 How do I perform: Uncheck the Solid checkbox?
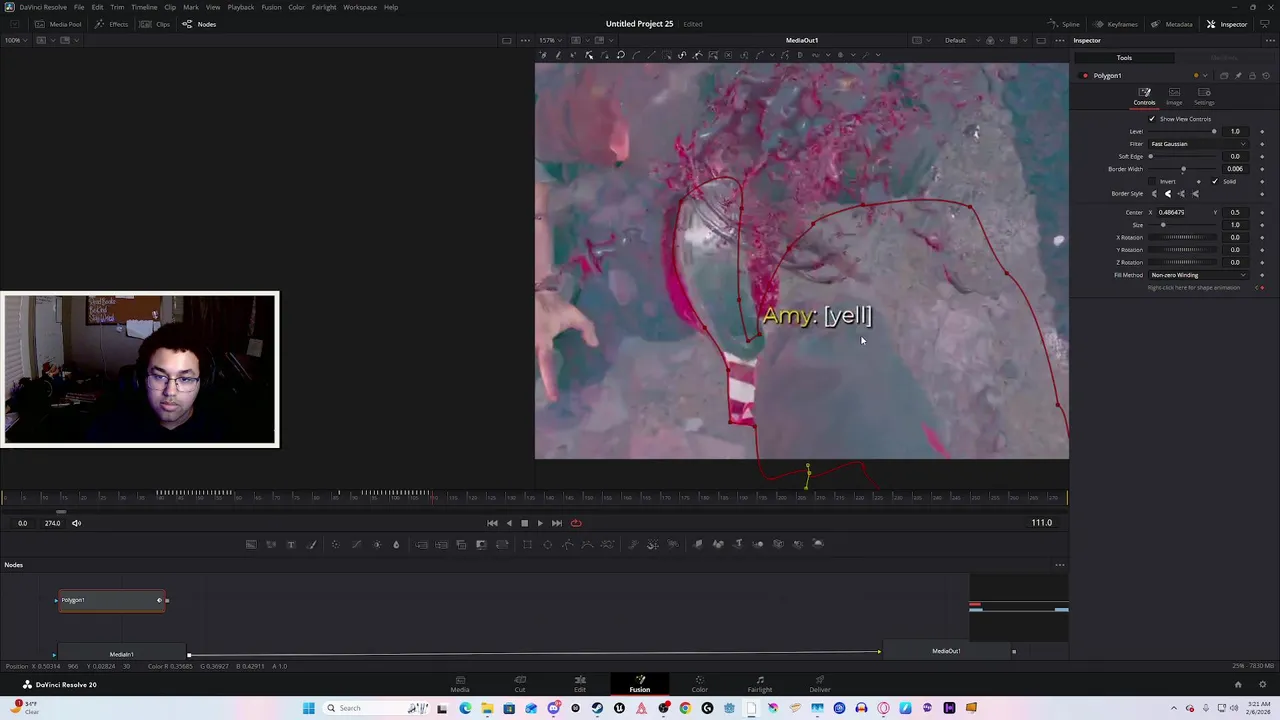[x=1214, y=182]
